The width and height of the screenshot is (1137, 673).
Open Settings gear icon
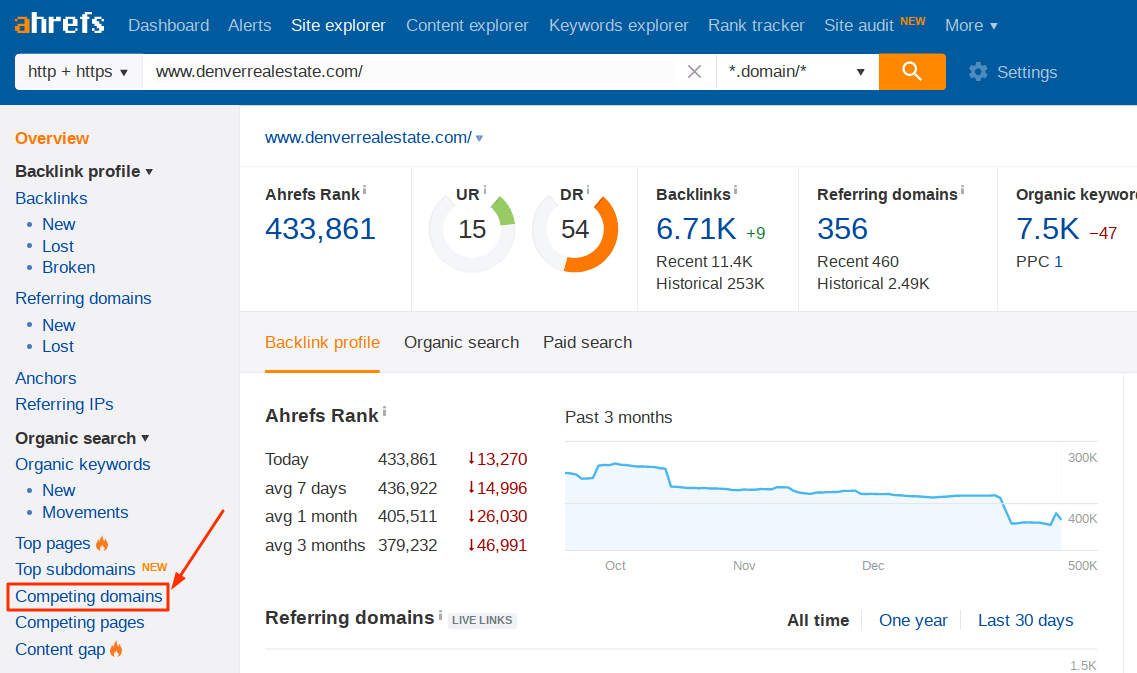pyautogui.click(x=978, y=72)
